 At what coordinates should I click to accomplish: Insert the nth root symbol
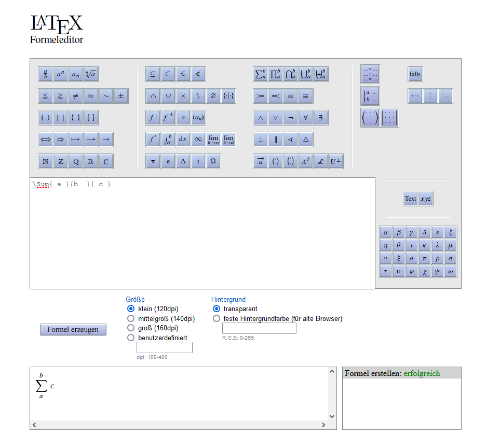coord(91,74)
